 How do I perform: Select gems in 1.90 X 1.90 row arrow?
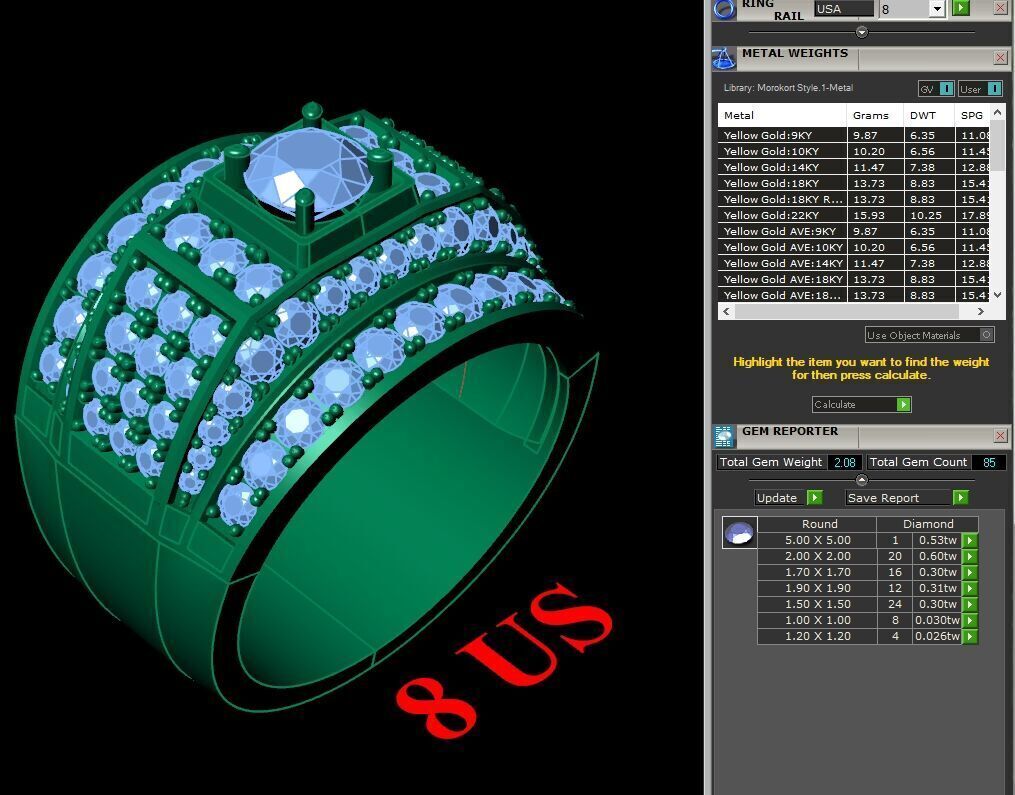[x=970, y=588]
